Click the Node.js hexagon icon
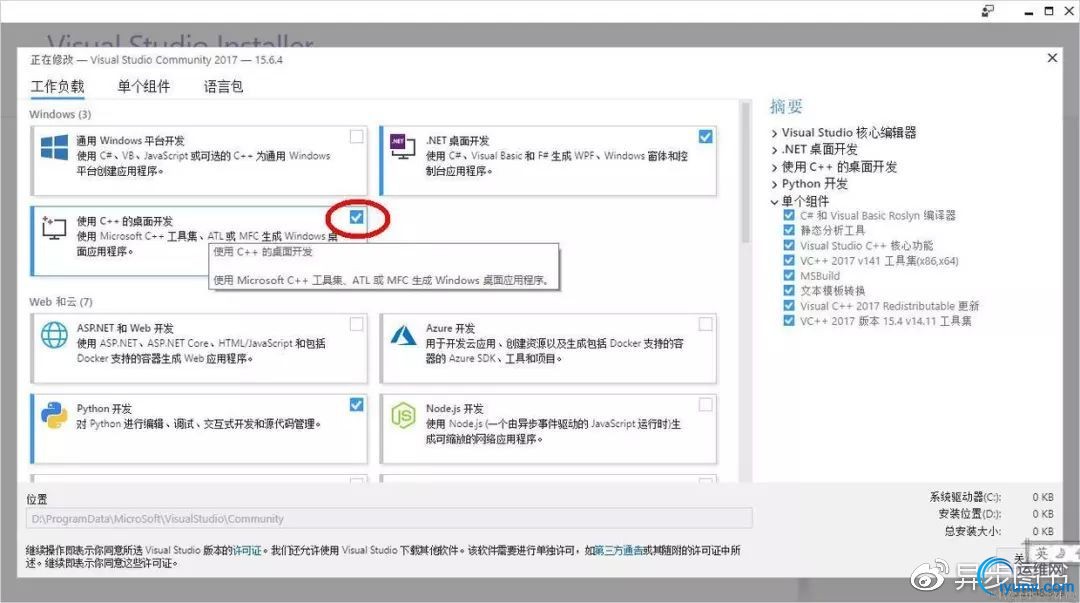Image resolution: width=1080 pixels, height=603 pixels. 404,416
